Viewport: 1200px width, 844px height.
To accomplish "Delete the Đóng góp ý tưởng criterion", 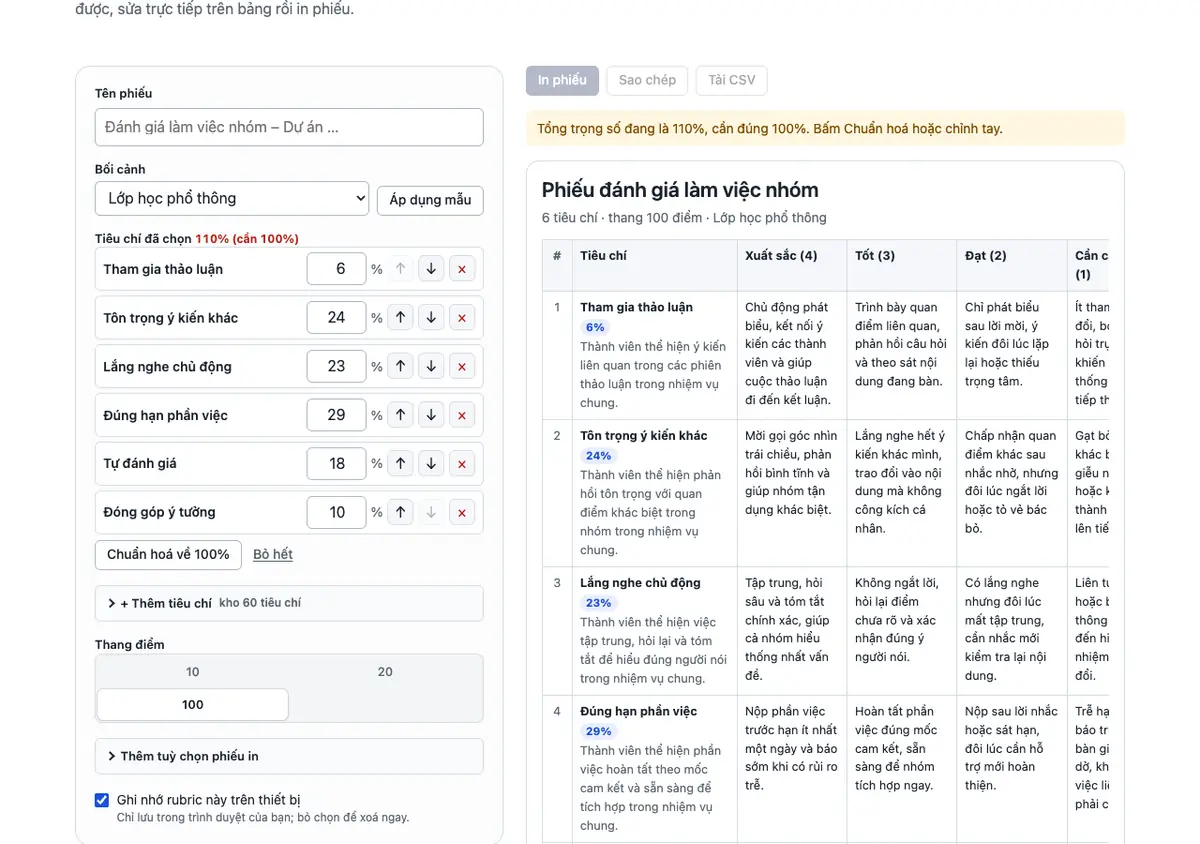I will [462, 512].
